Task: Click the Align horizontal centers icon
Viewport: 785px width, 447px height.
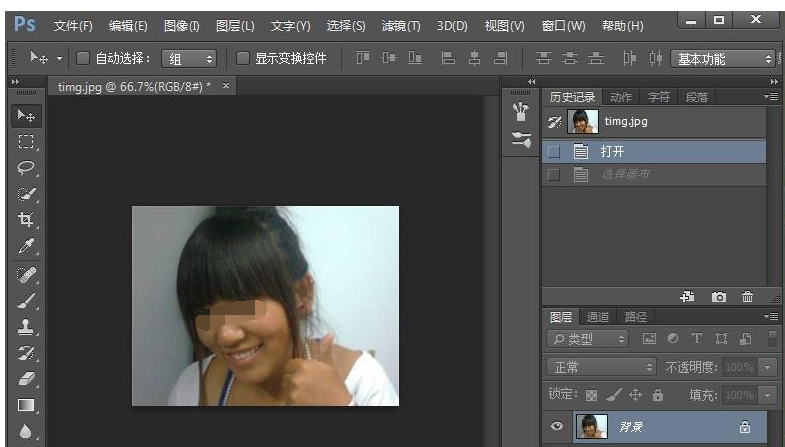Action: pyautogui.click(x=474, y=58)
